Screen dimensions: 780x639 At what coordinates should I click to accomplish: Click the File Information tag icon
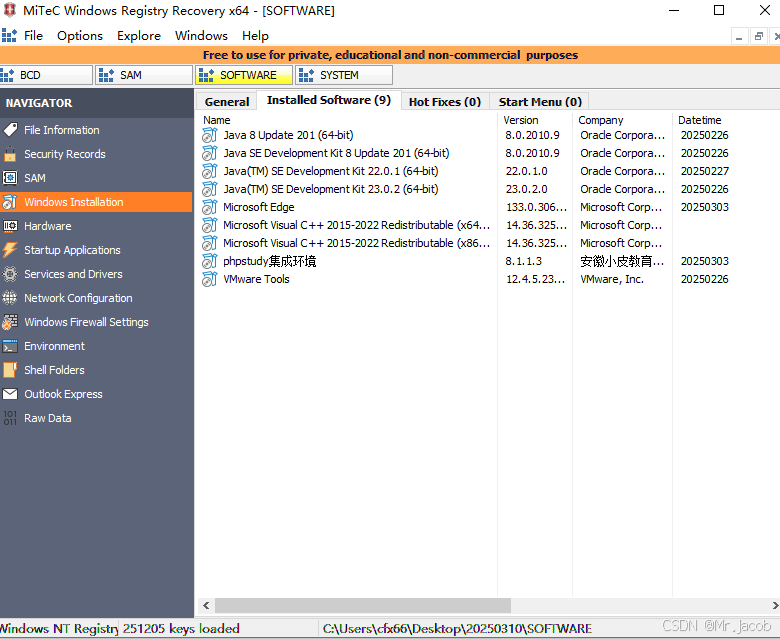10,130
